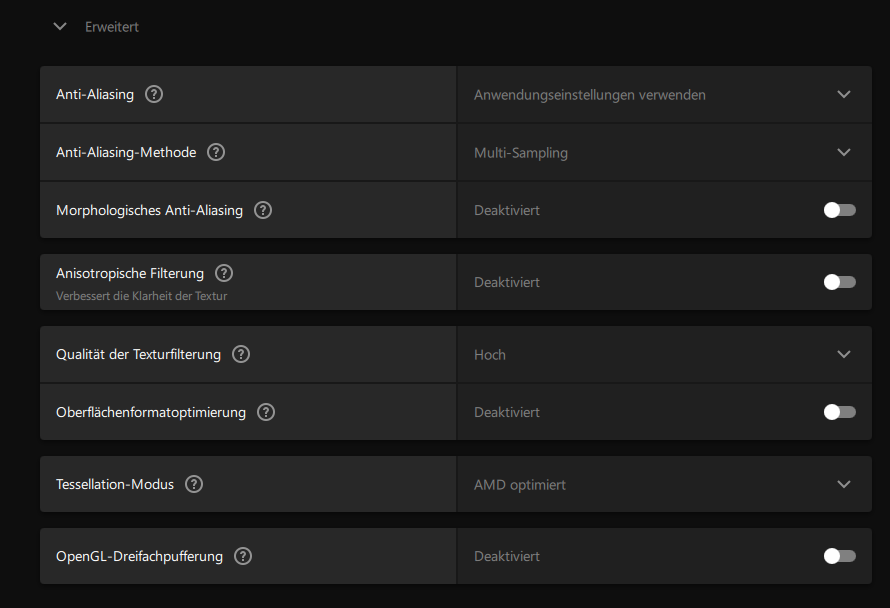Image resolution: width=890 pixels, height=608 pixels.
Task: Expand the Anti-Aliasing-Methode dropdown
Action: (x=843, y=152)
